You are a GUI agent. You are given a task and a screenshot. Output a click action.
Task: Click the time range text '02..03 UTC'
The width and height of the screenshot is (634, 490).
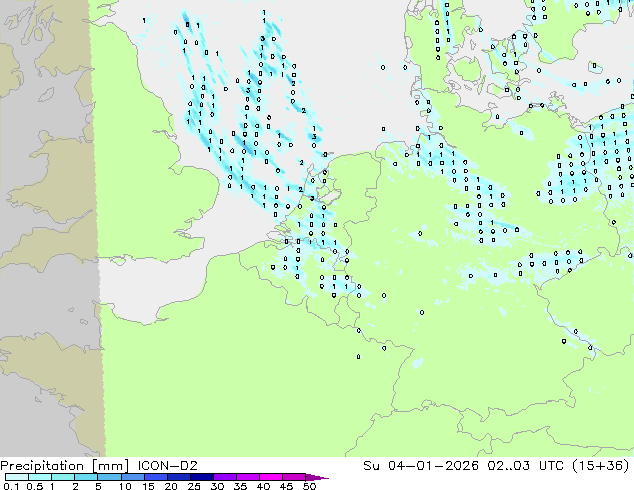click(525, 466)
